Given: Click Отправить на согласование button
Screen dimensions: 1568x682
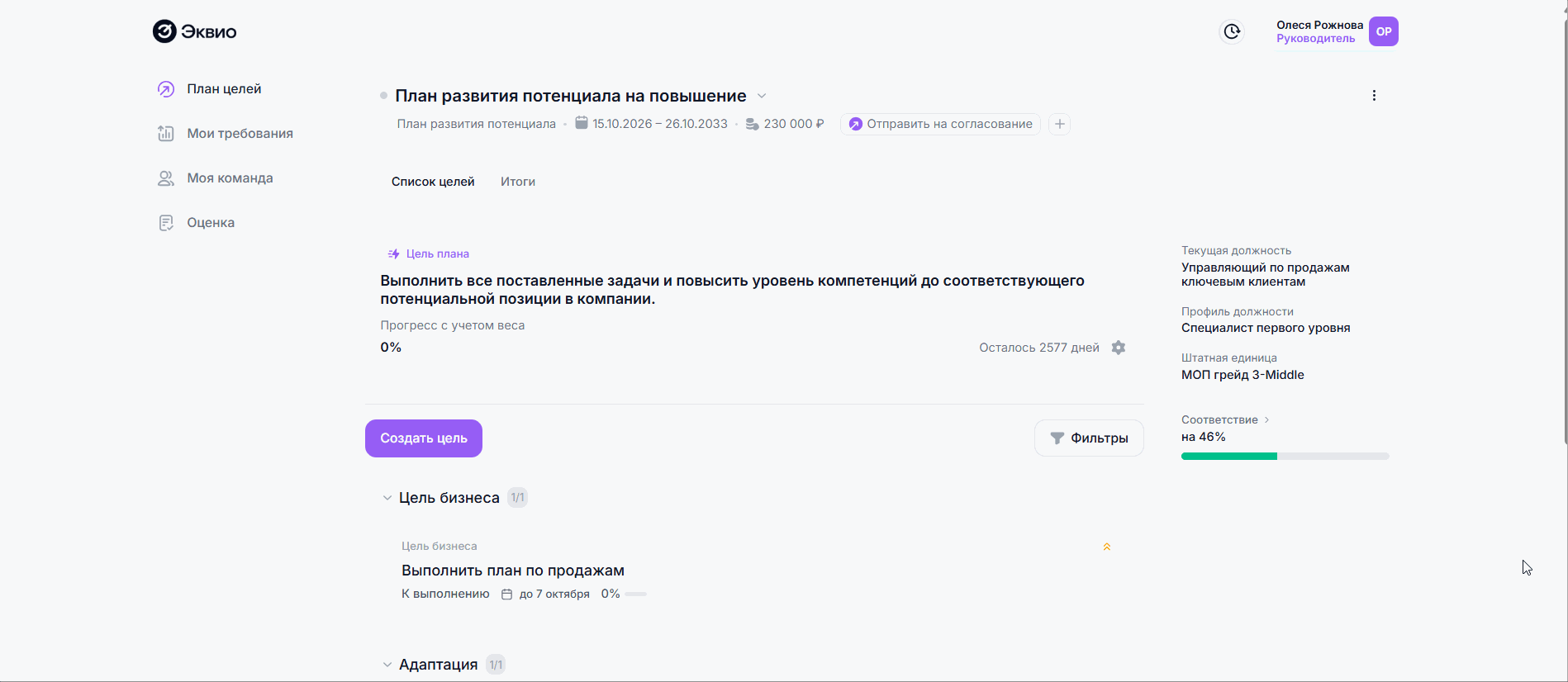Looking at the screenshot, I should coord(940,124).
